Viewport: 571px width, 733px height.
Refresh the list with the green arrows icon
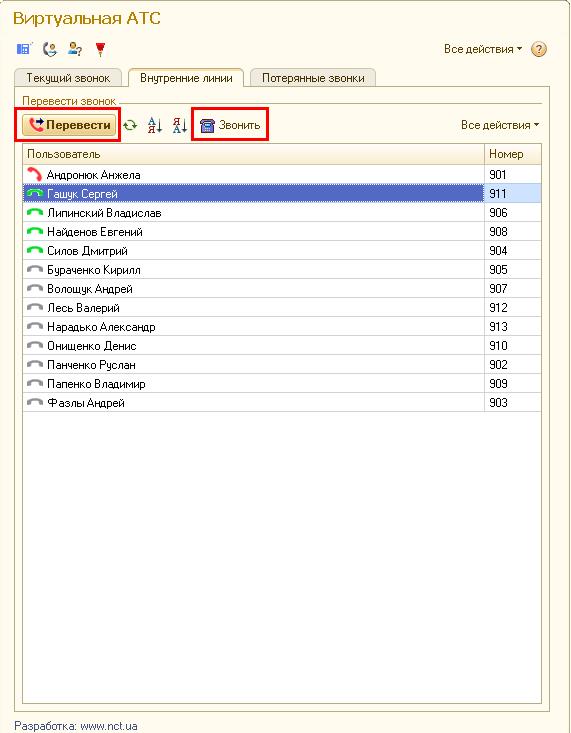pyautogui.click(x=130, y=125)
